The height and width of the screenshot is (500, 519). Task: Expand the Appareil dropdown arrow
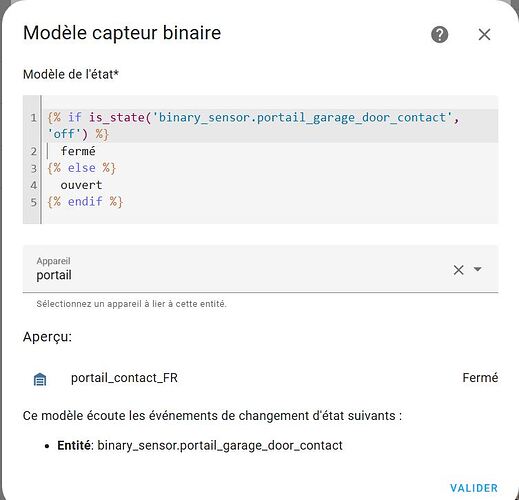477,269
